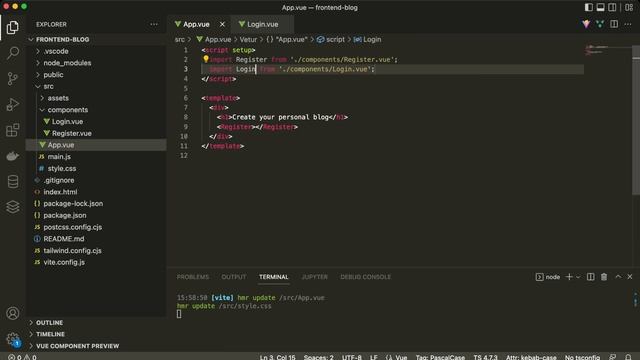Click the lightbulb code action on line 2
Image resolution: width=640 pixels, height=360 pixels.
(x=206, y=59)
